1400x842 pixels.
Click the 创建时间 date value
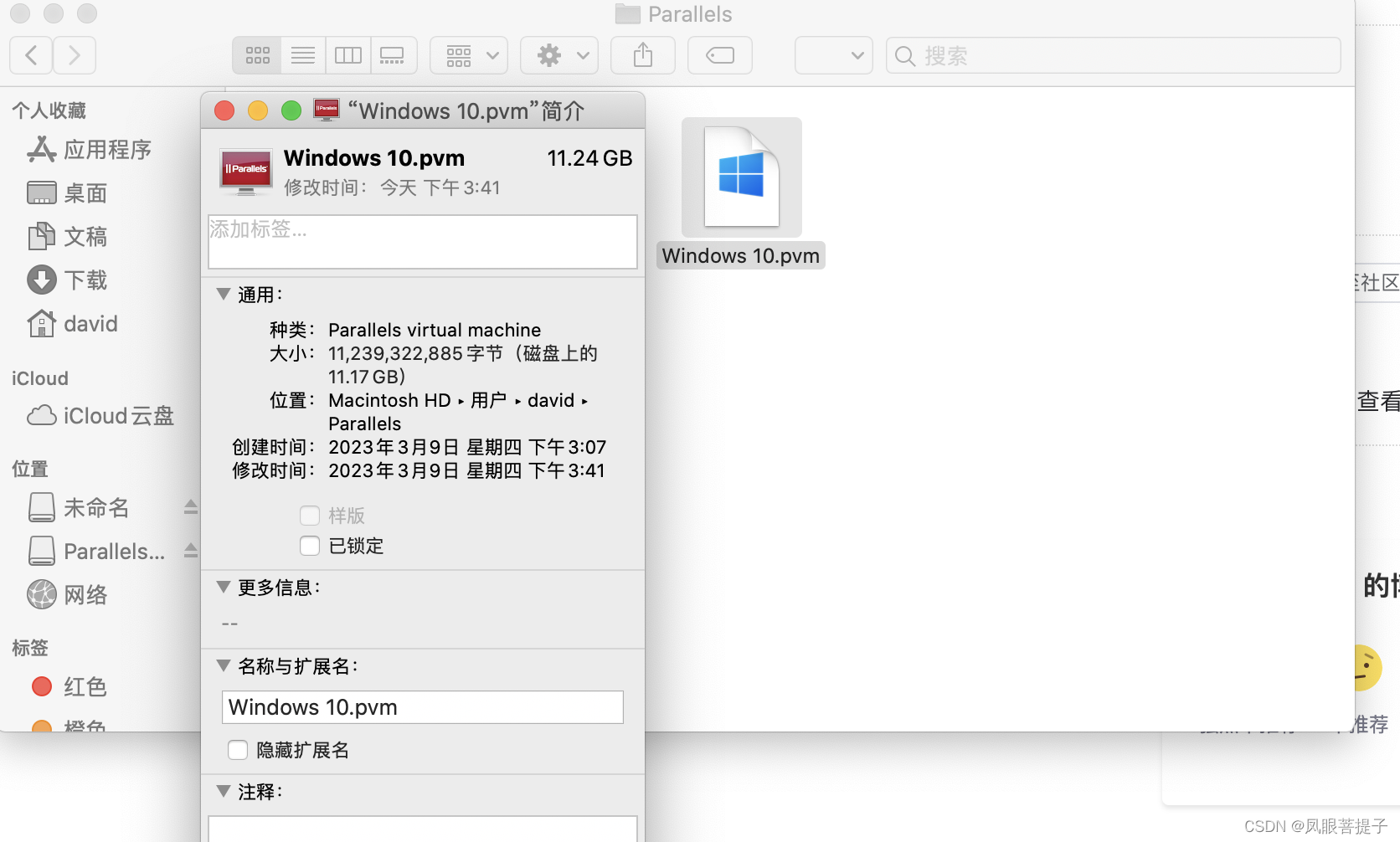coord(467,447)
